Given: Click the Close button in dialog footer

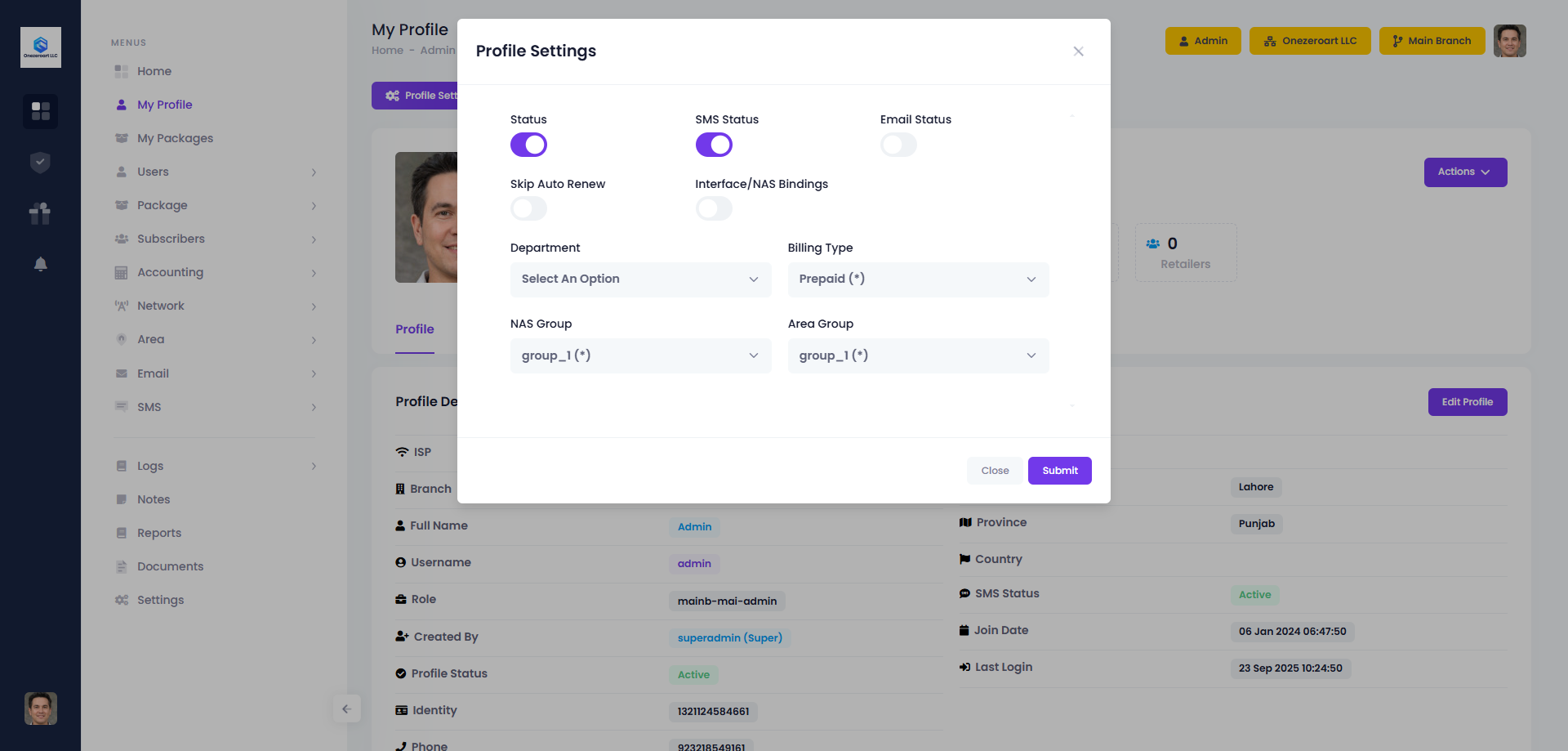Looking at the screenshot, I should click(995, 471).
